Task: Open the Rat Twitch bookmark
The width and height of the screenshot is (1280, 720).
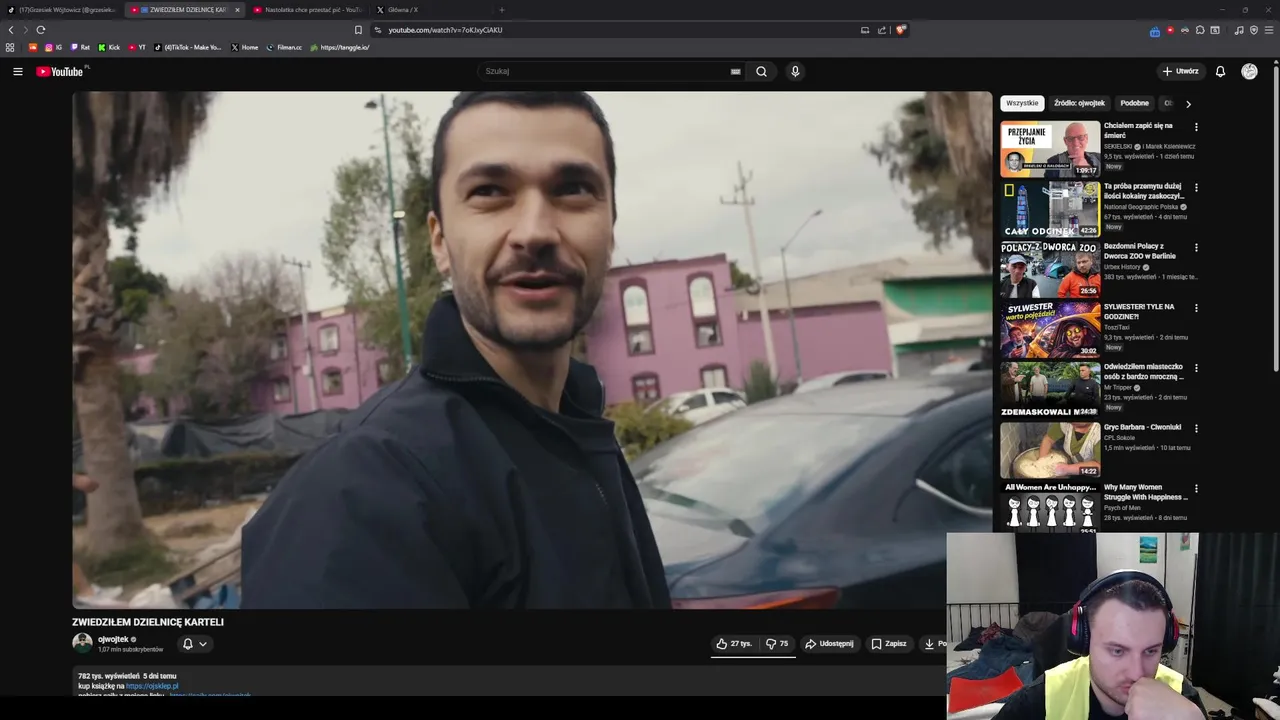Action: (x=80, y=47)
